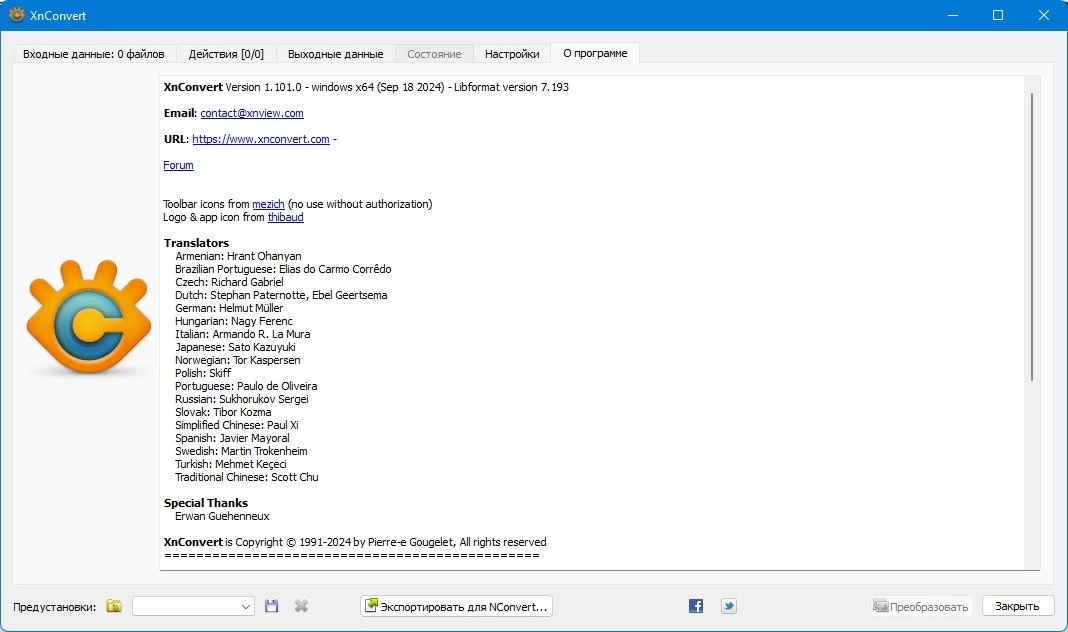Switch to the Входные данные tab

94,54
